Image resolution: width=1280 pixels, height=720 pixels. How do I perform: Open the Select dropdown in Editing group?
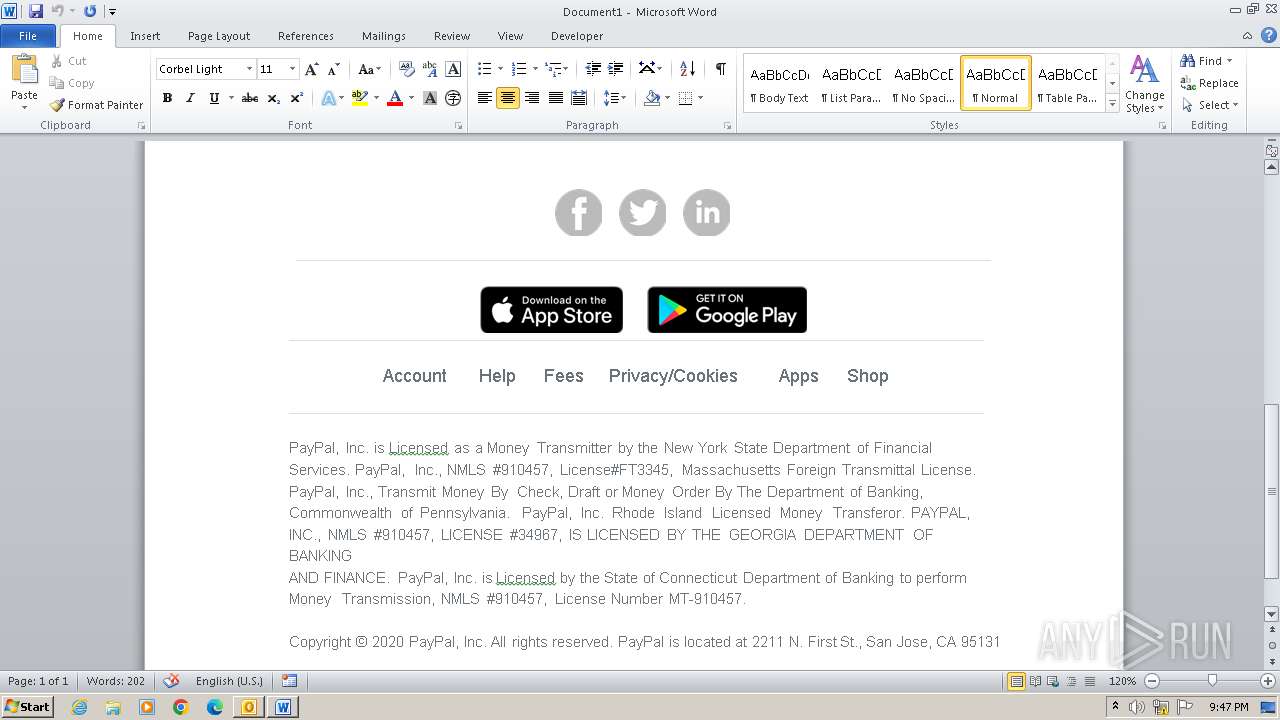(1210, 105)
